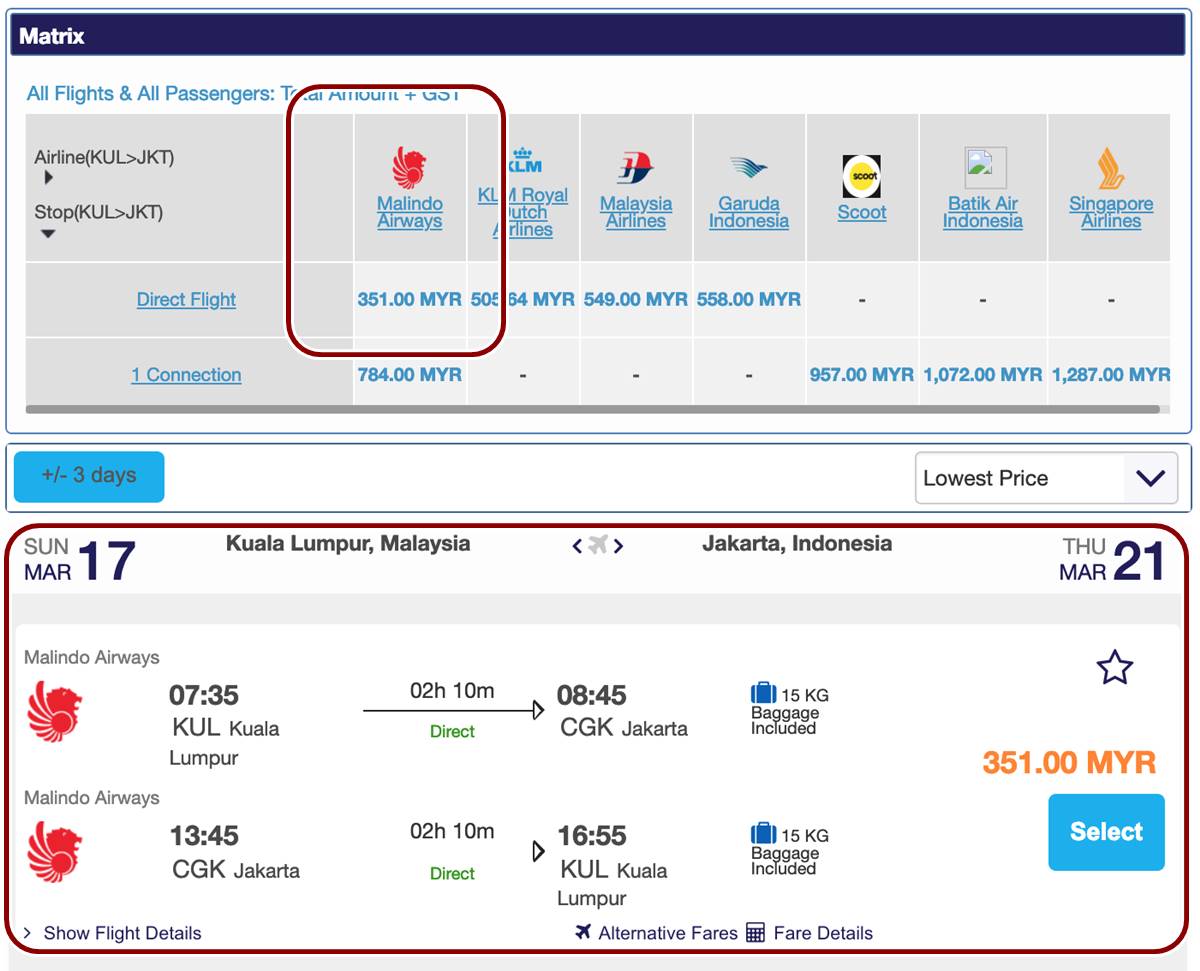Viewport: 1200px width, 971px height.
Task: Open Alternative Fares
Action: tap(667, 933)
